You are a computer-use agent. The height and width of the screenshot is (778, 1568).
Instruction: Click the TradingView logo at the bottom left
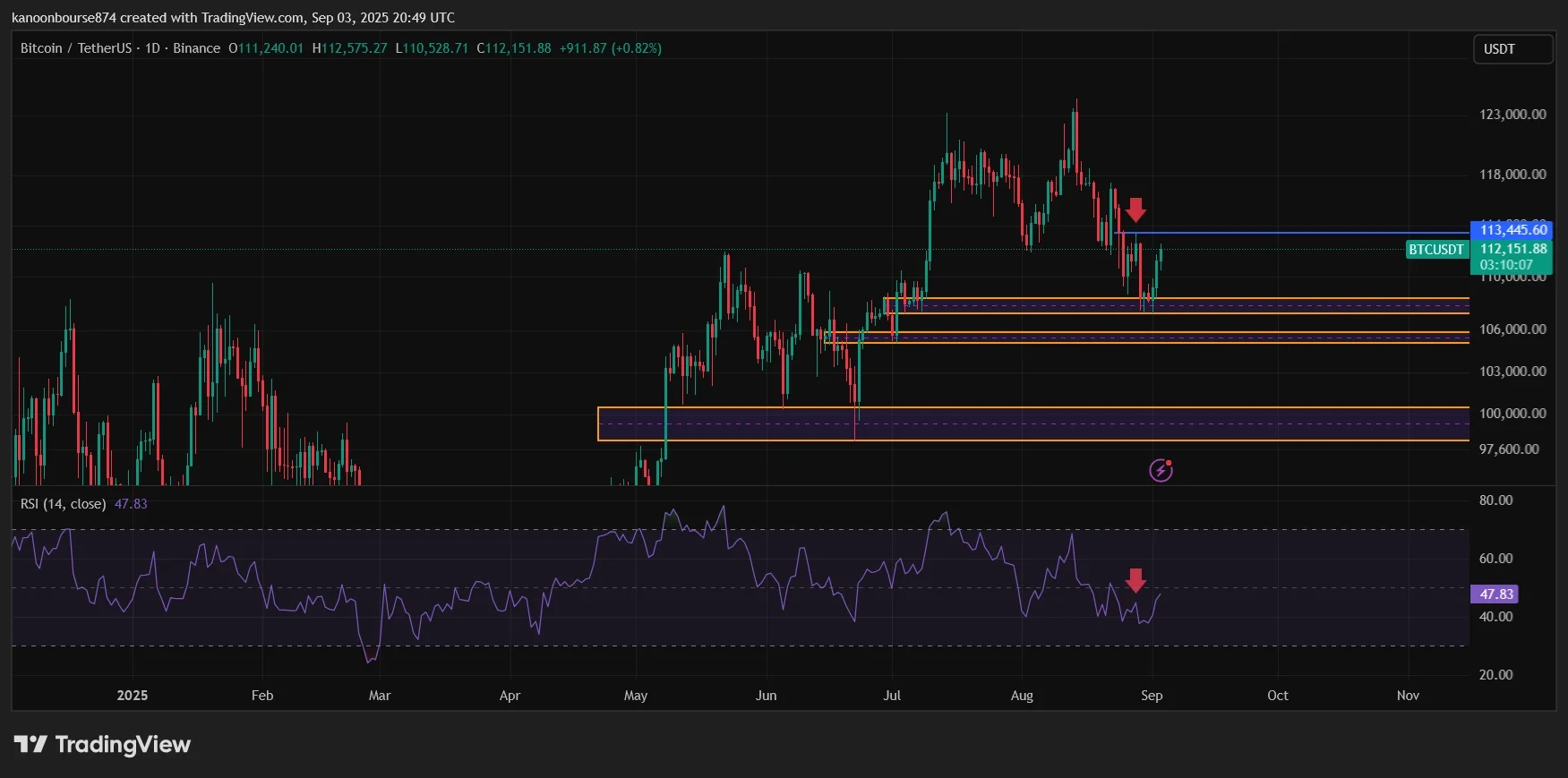[102, 744]
